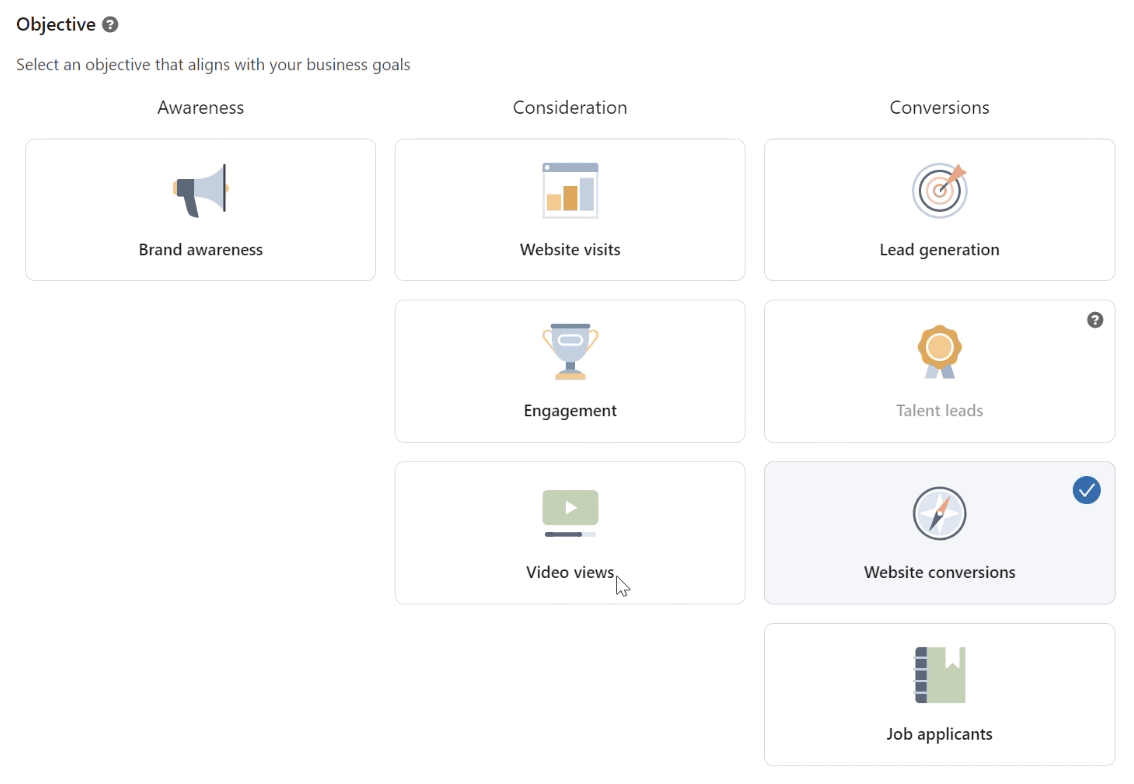Image resolution: width=1134 pixels, height=784 pixels.
Task: Select the Website visits bar chart icon
Action: coord(570,191)
